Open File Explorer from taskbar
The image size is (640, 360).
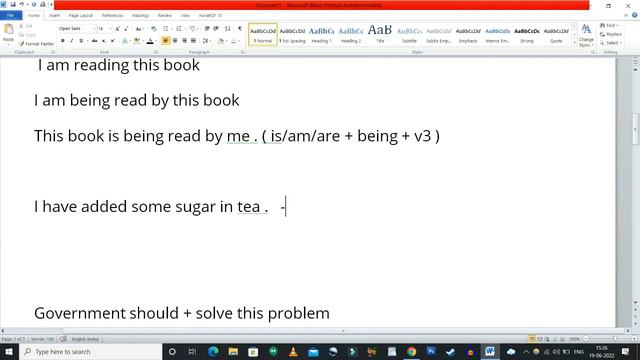coord(233,351)
